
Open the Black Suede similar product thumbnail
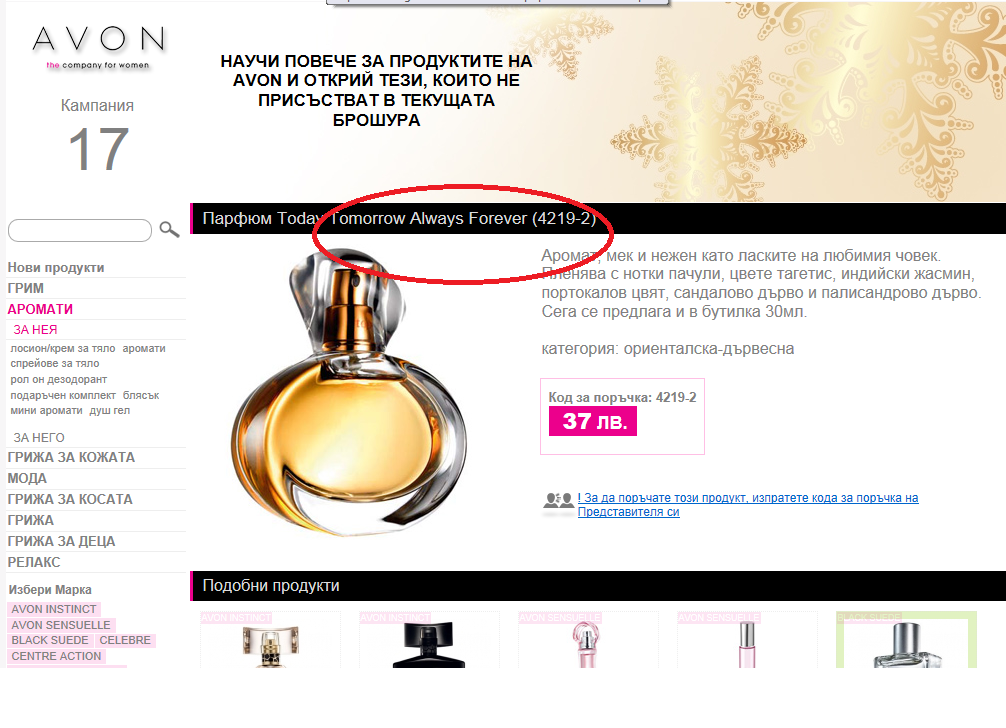point(907,640)
